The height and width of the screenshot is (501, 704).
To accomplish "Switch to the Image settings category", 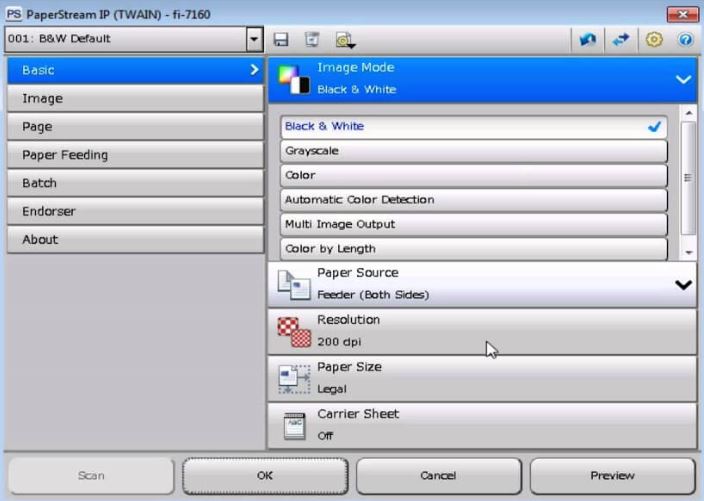I will click(x=135, y=98).
